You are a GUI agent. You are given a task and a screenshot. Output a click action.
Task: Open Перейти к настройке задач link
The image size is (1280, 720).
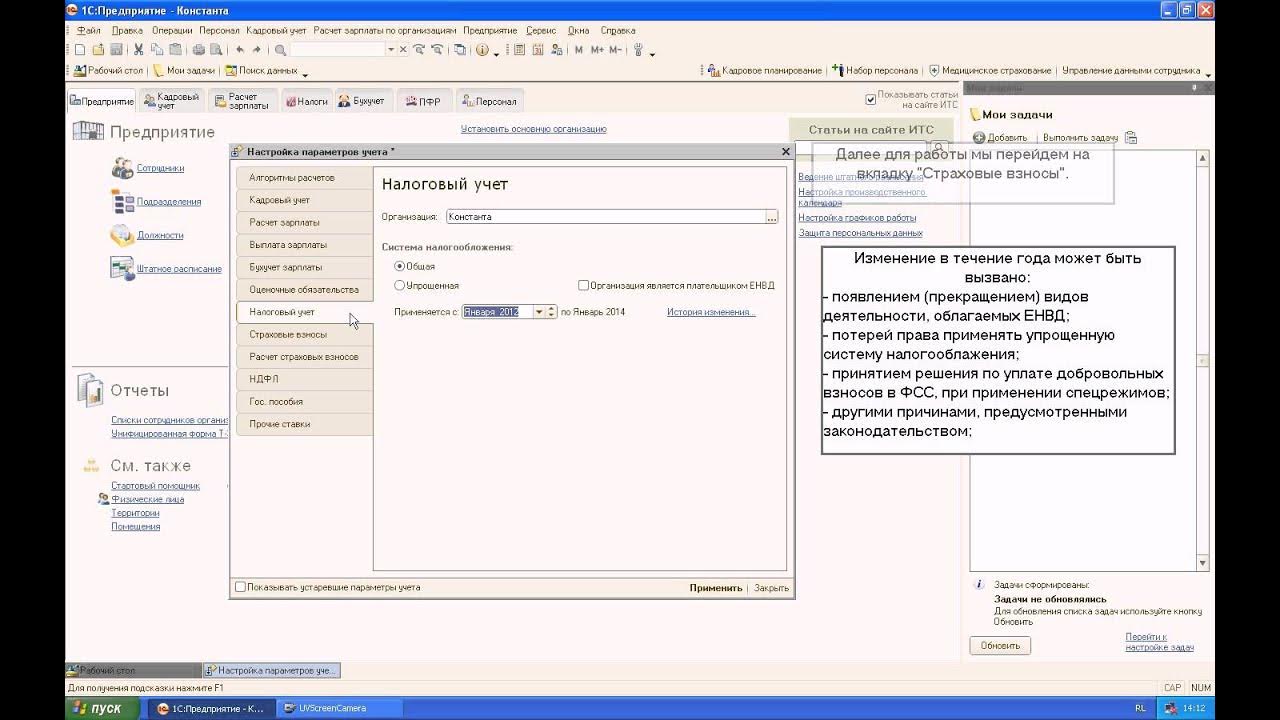coord(1159,642)
